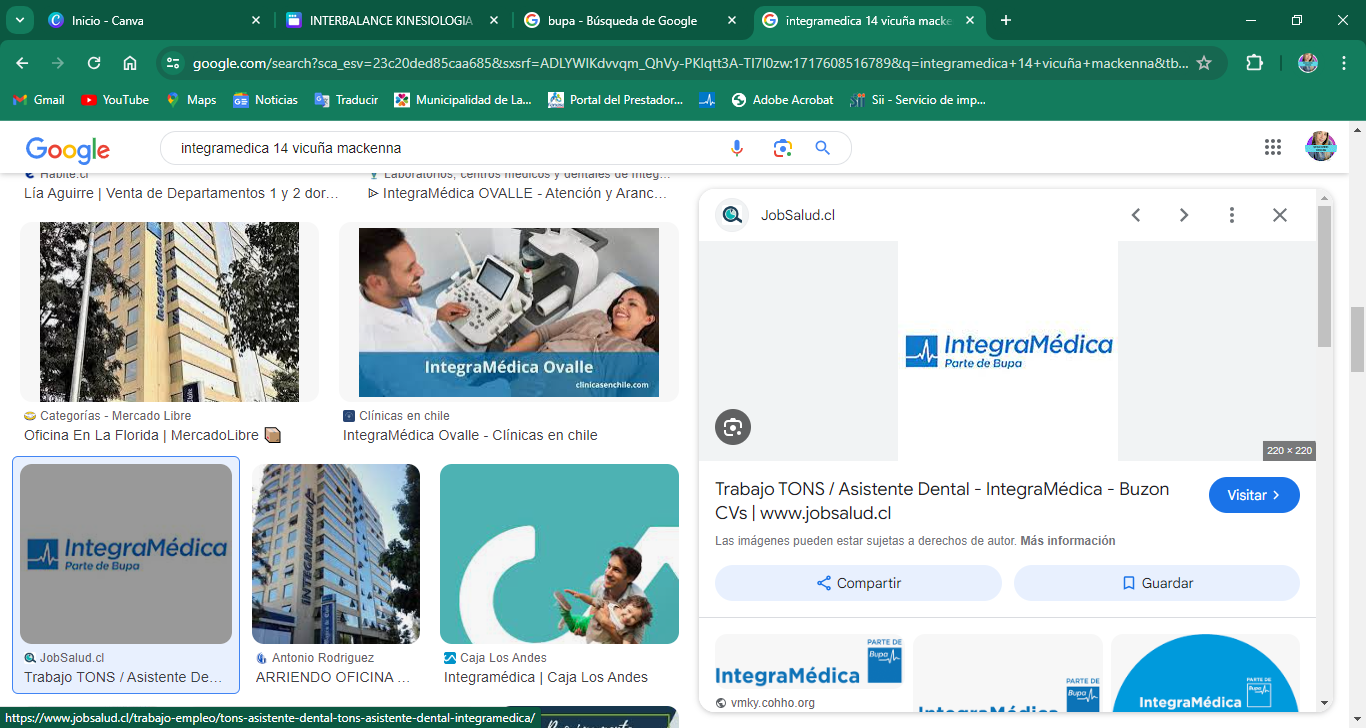This screenshot has height=728, width=1366.
Task: Open ARRIENDO OFICINA result title
Action: point(333,677)
